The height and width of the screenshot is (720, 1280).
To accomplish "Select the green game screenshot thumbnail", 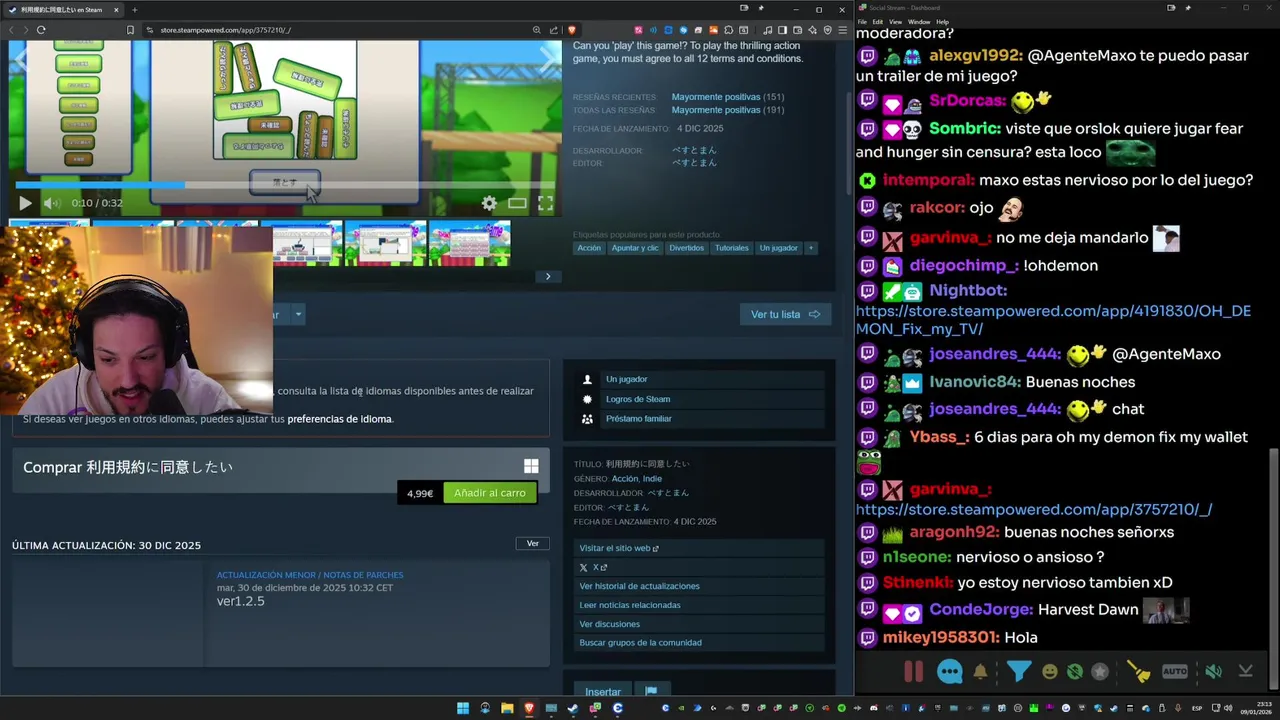I will point(386,243).
